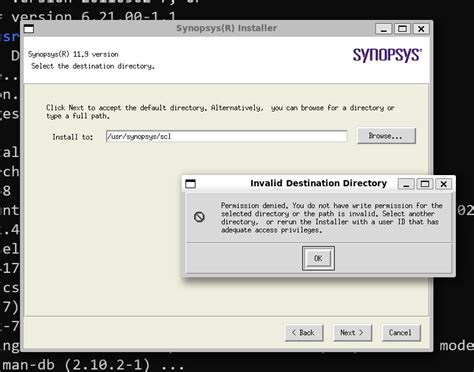Click the 'Permission denied' error message text
The width and height of the screenshot is (474, 372).
(332, 218)
